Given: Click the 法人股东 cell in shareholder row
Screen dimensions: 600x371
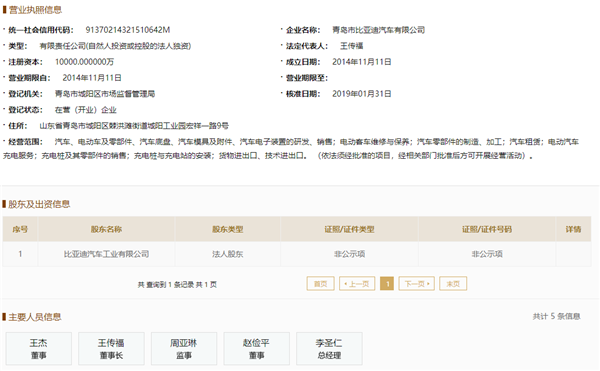Looking at the screenshot, I should tap(228, 254).
